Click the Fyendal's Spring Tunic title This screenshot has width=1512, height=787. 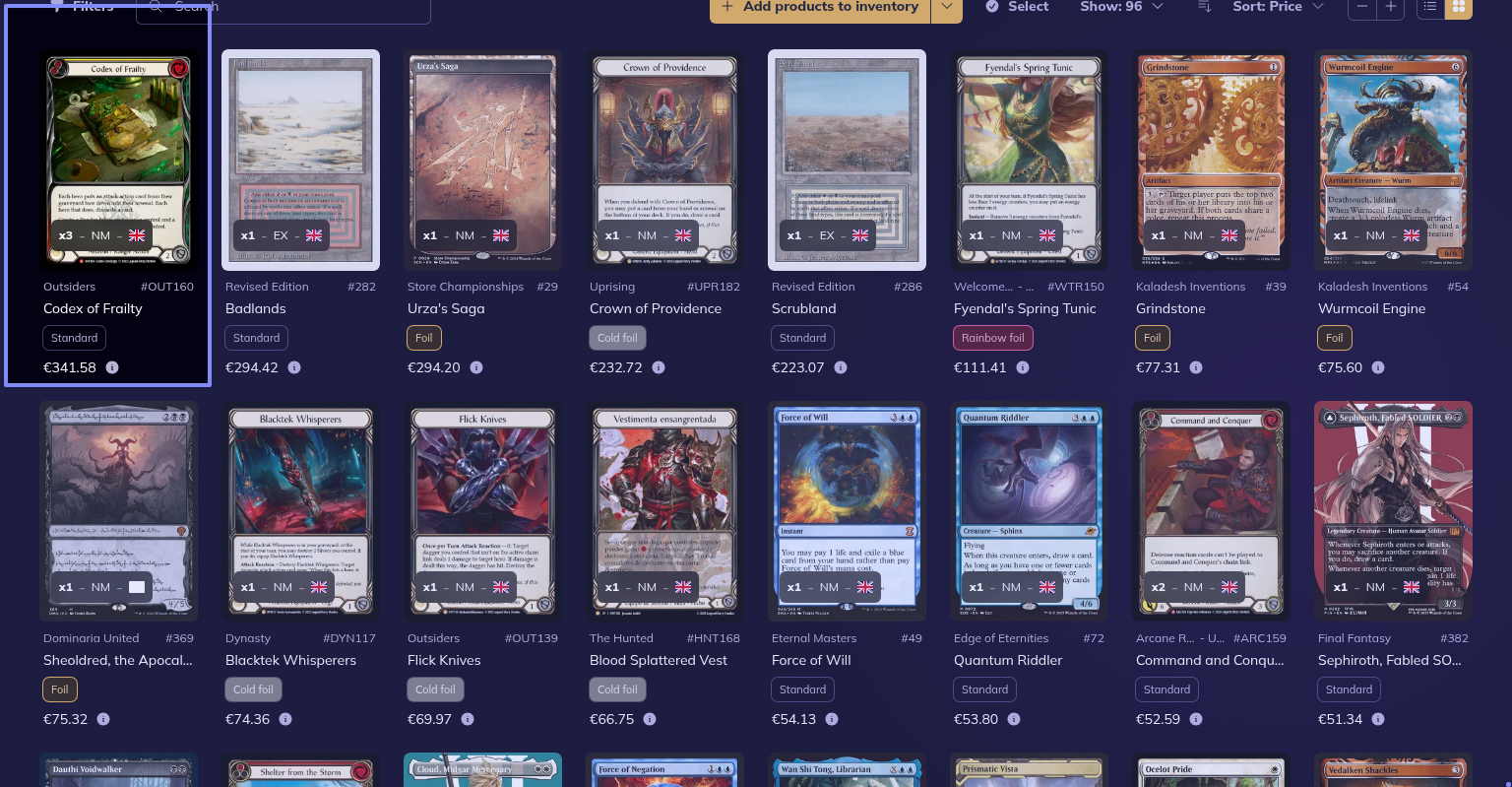(x=1025, y=308)
